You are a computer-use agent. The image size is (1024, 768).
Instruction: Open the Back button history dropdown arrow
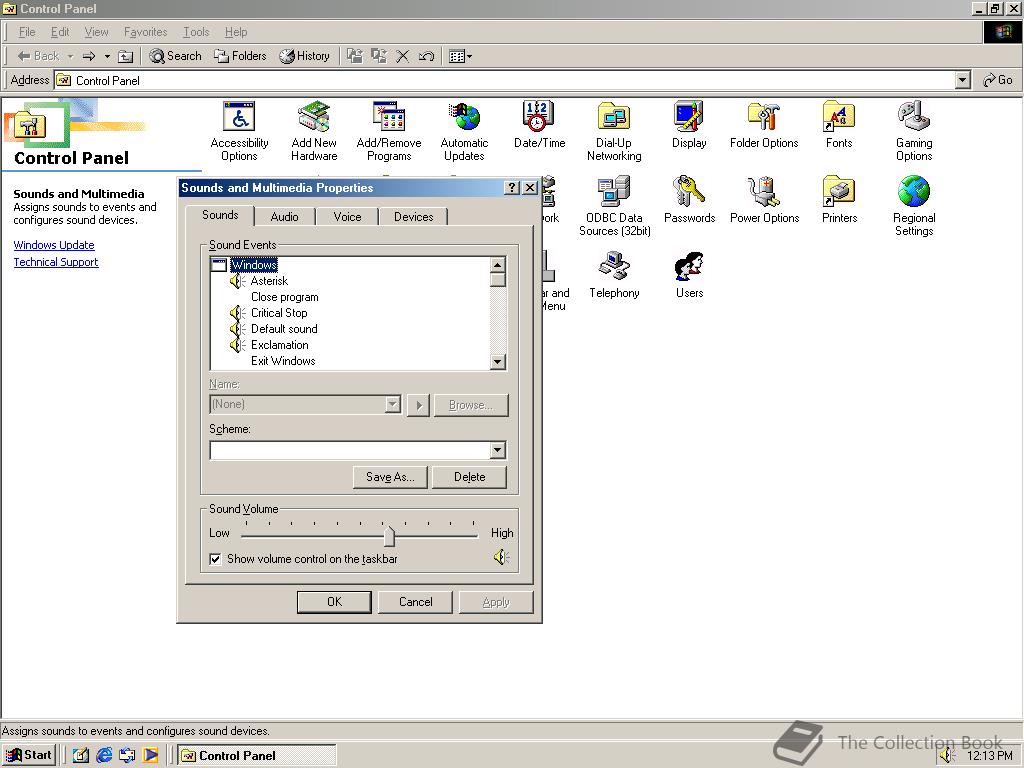click(x=71, y=56)
